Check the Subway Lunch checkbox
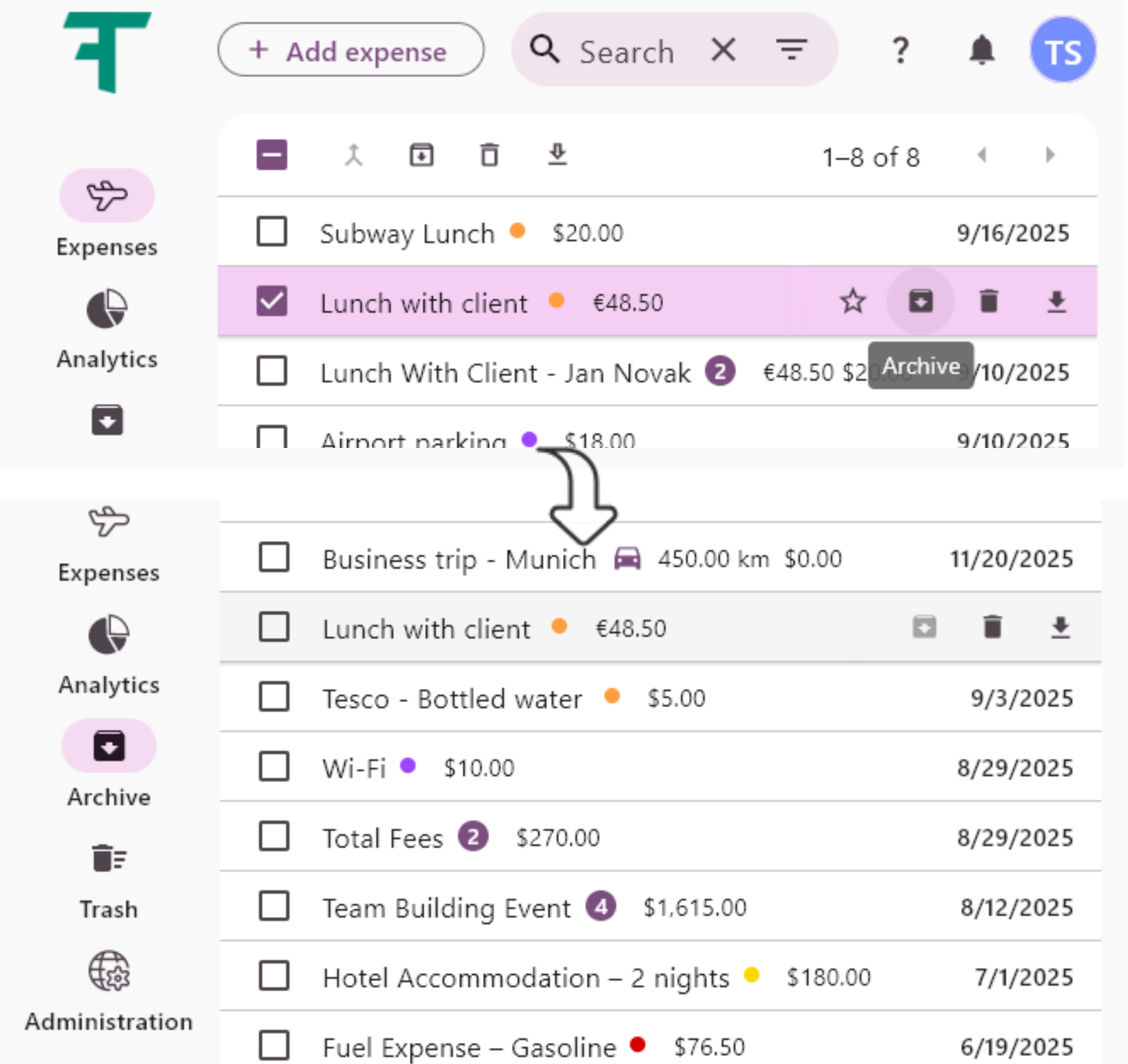 [x=272, y=232]
